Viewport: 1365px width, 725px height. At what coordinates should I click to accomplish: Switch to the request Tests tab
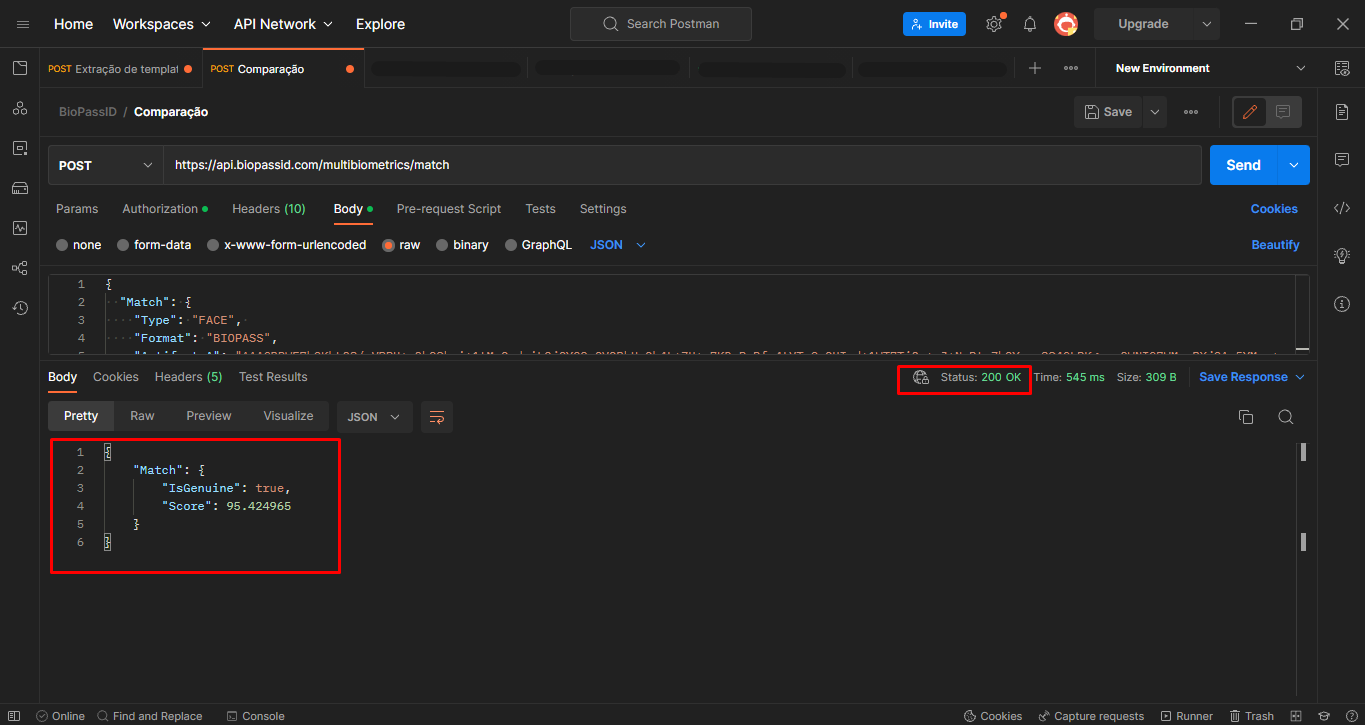(540, 209)
